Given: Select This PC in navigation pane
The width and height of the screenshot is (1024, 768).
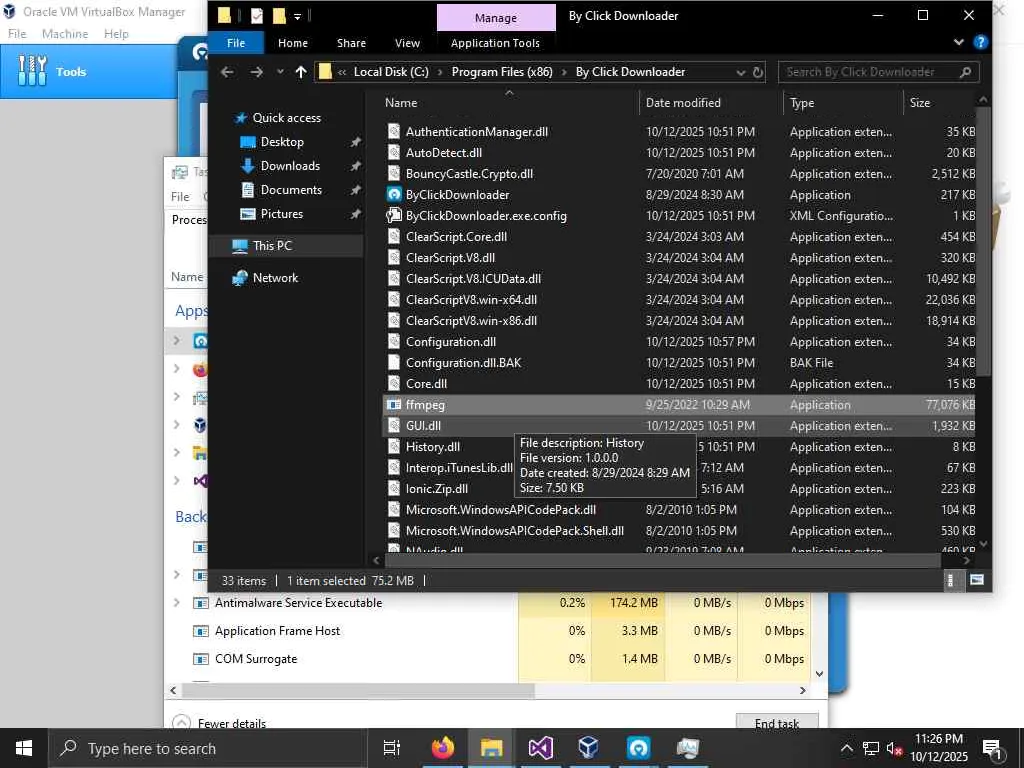Looking at the screenshot, I should coord(272,246).
